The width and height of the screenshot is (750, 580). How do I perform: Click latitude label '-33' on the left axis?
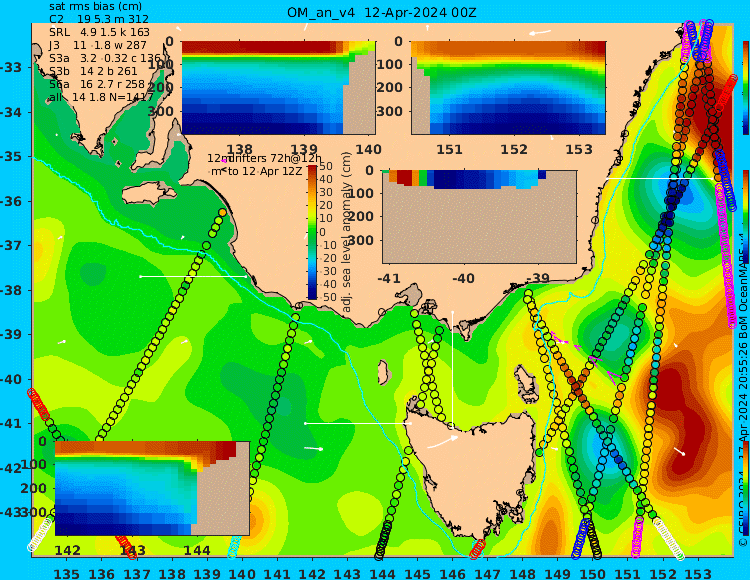click(x=11, y=67)
